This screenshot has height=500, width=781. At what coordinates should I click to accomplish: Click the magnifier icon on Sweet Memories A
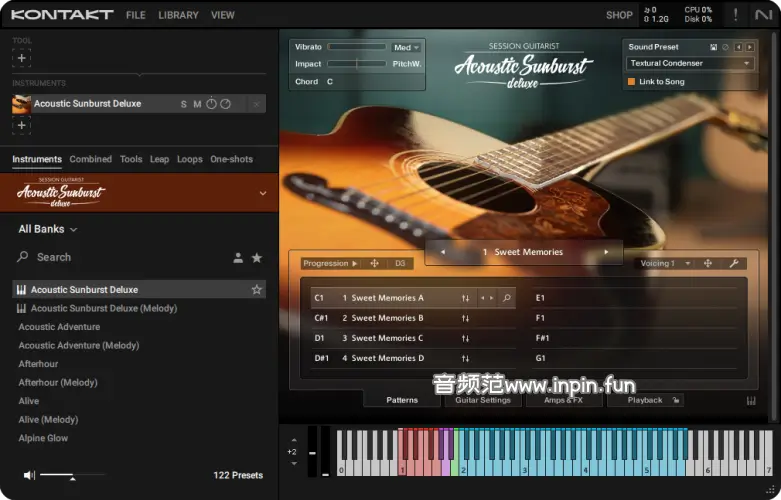click(x=507, y=298)
